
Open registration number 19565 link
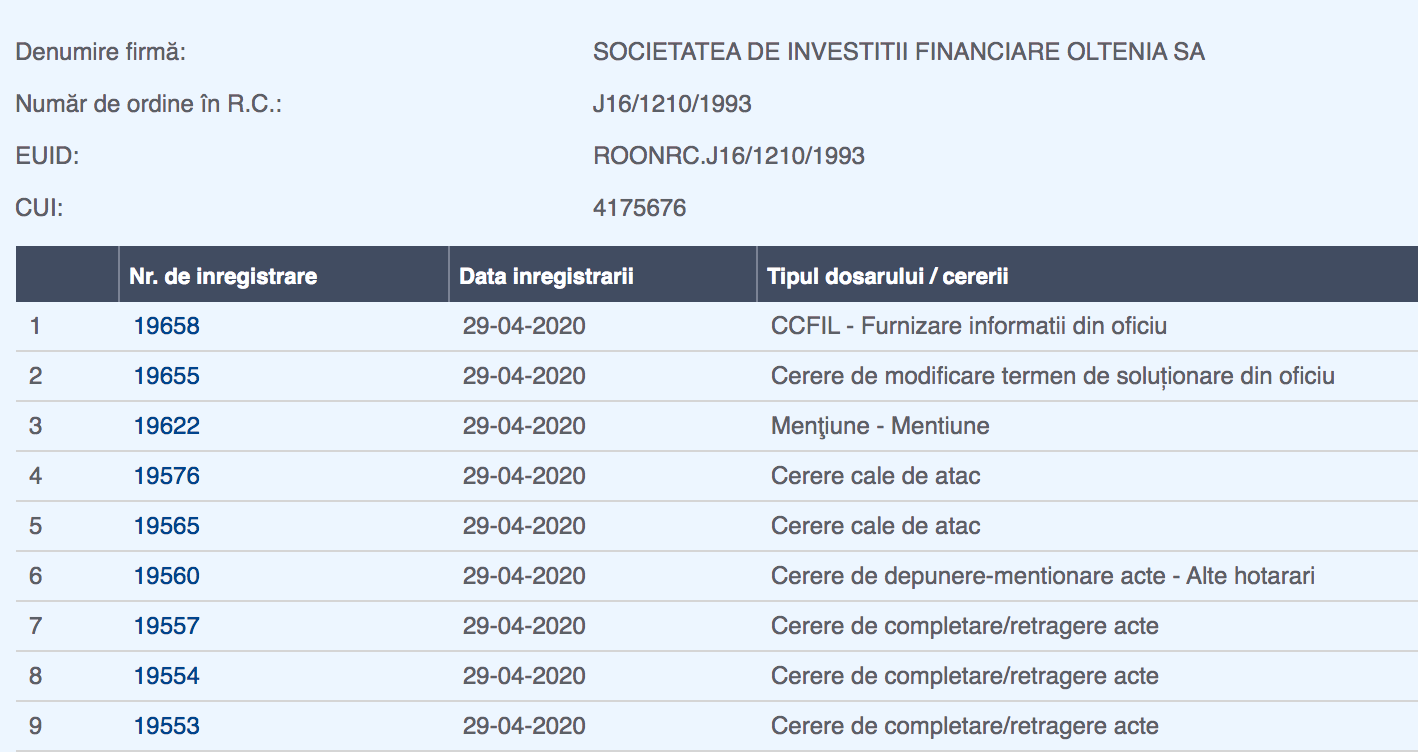(167, 526)
